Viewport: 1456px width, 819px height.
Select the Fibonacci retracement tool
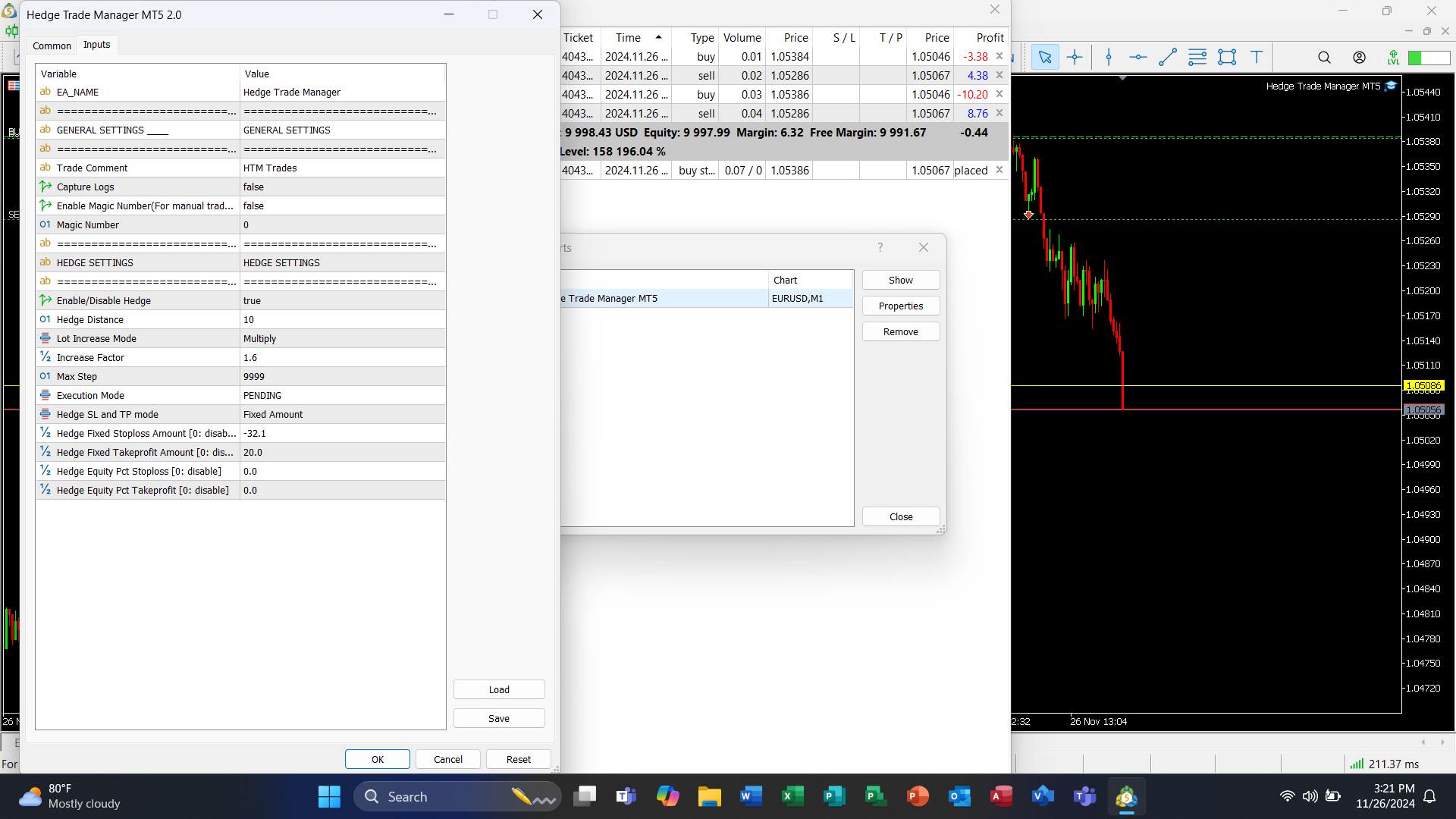[1197, 57]
